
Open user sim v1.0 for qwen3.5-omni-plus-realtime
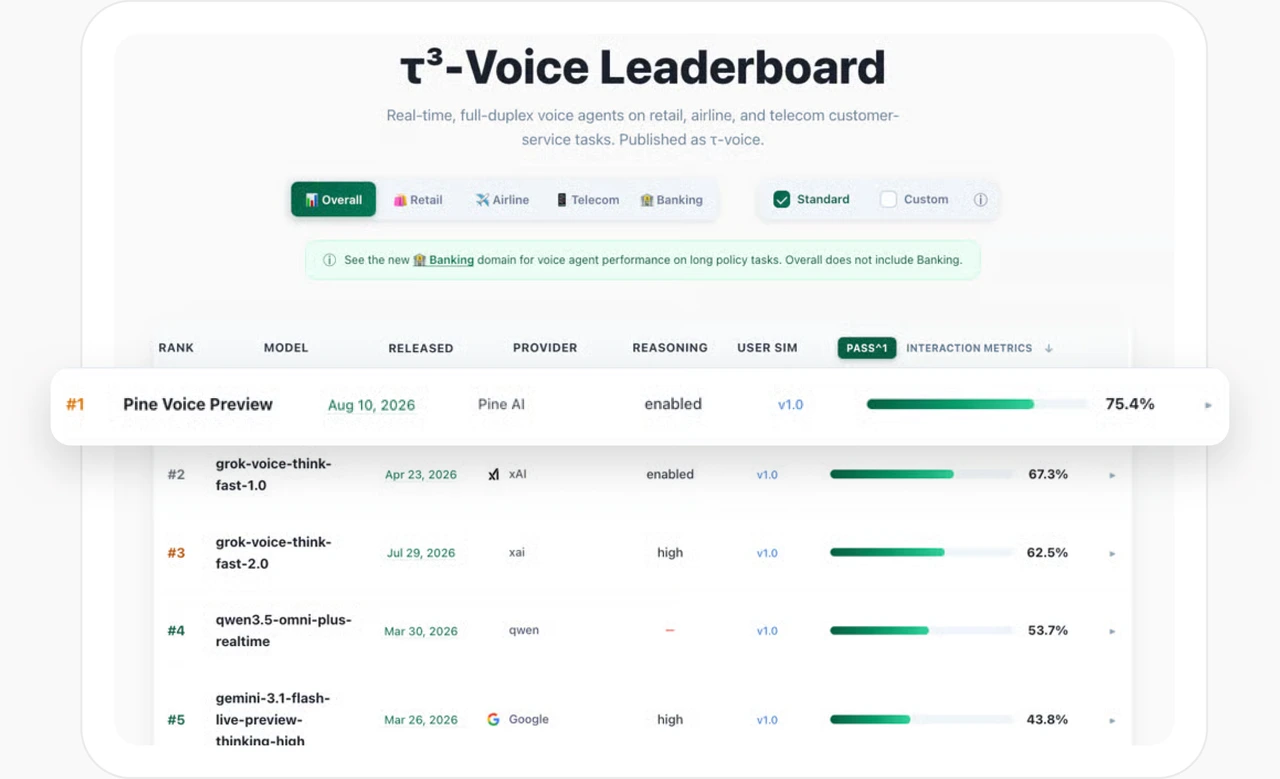[767, 631]
